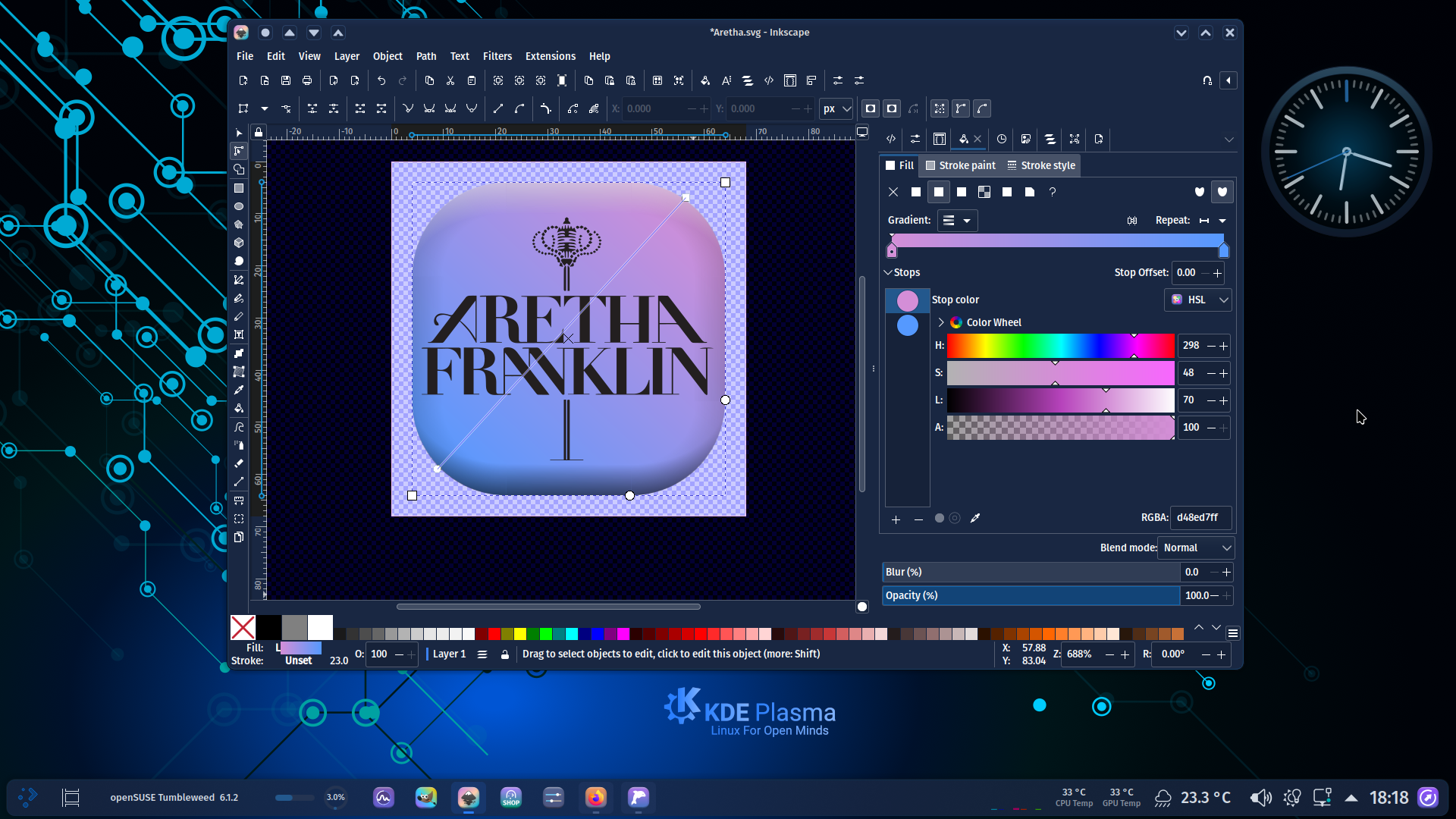Open the Blend mode Normal dropdown
The image size is (1456, 819).
1197,548
